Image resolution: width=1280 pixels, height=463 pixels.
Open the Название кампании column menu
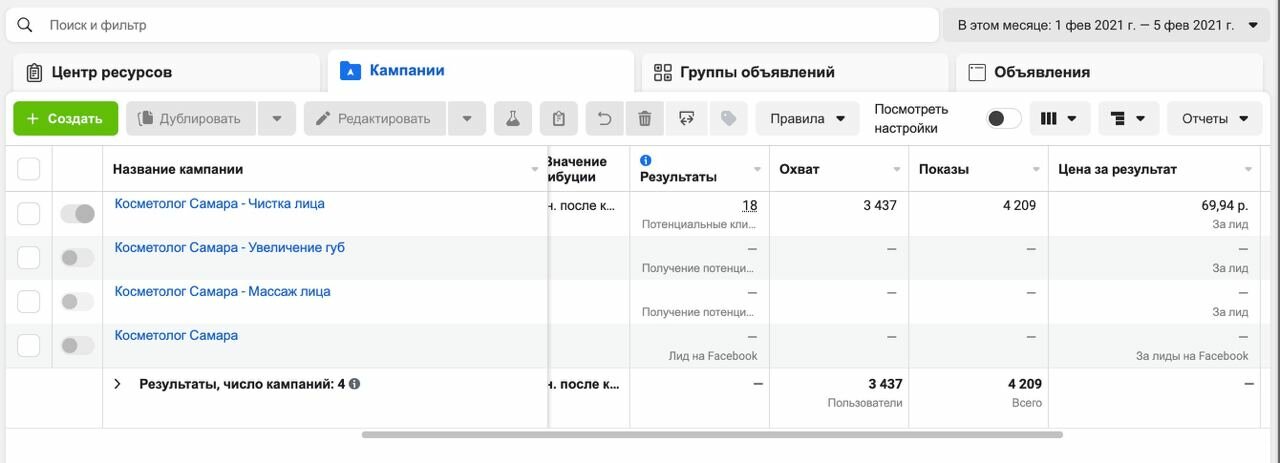coord(534,170)
